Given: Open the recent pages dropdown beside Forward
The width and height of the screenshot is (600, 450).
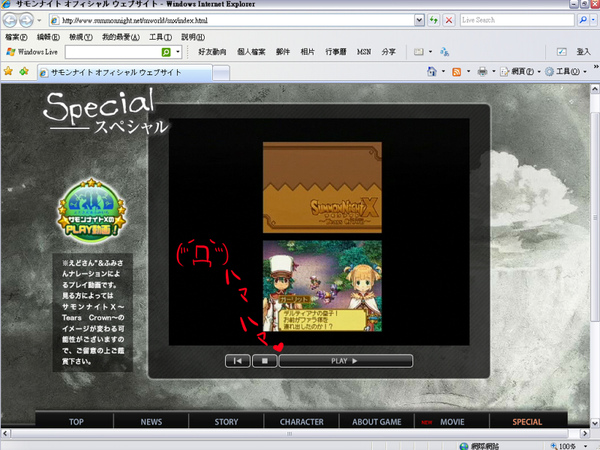Looking at the screenshot, I should pyautogui.click(x=39, y=20).
